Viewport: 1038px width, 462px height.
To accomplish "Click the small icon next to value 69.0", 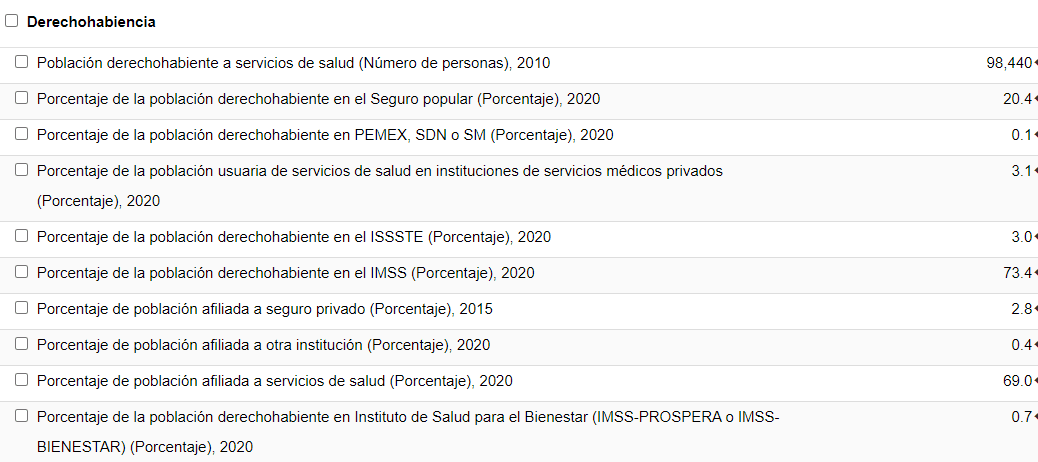I will (1035, 382).
